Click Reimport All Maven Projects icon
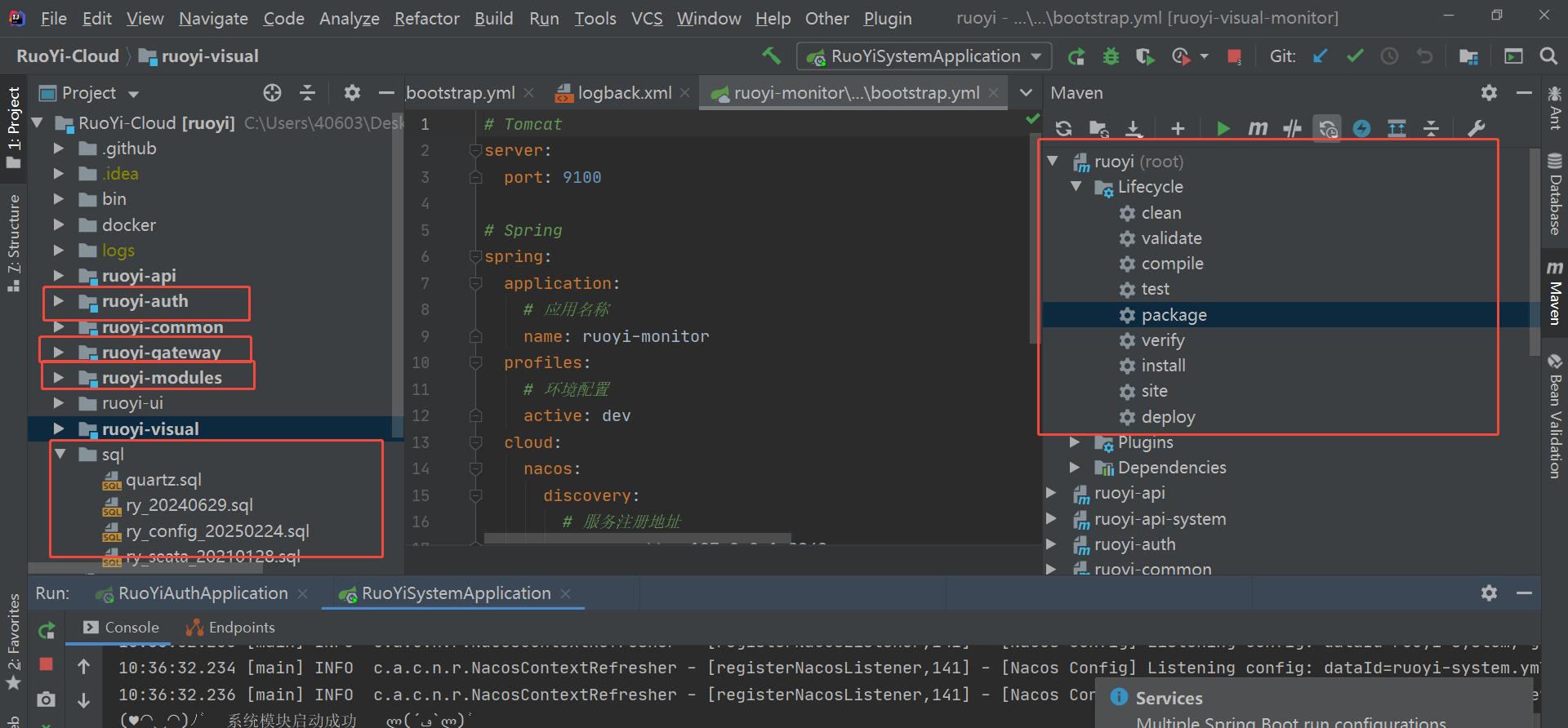The height and width of the screenshot is (728, 1568). [1063, 128]
